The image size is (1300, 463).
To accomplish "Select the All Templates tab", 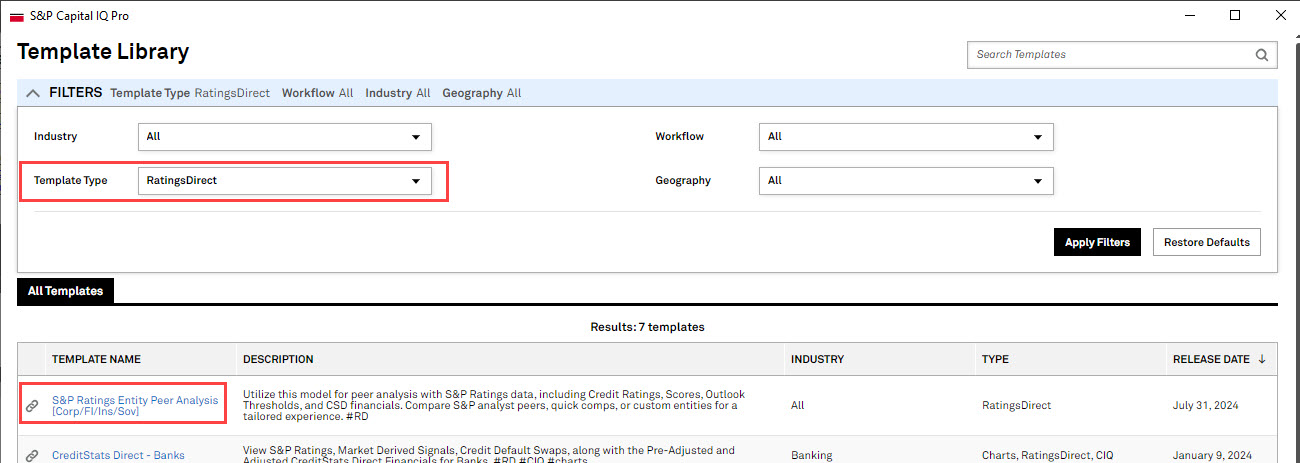I will pos(65,291).
